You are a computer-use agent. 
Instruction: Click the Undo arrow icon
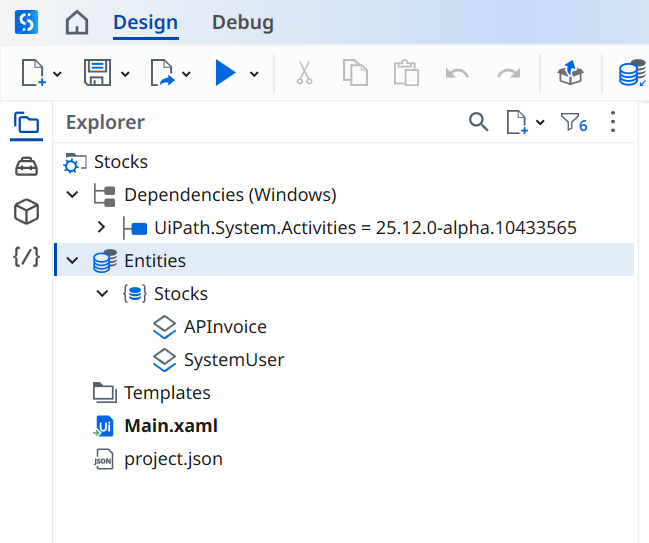pos(457,74)
